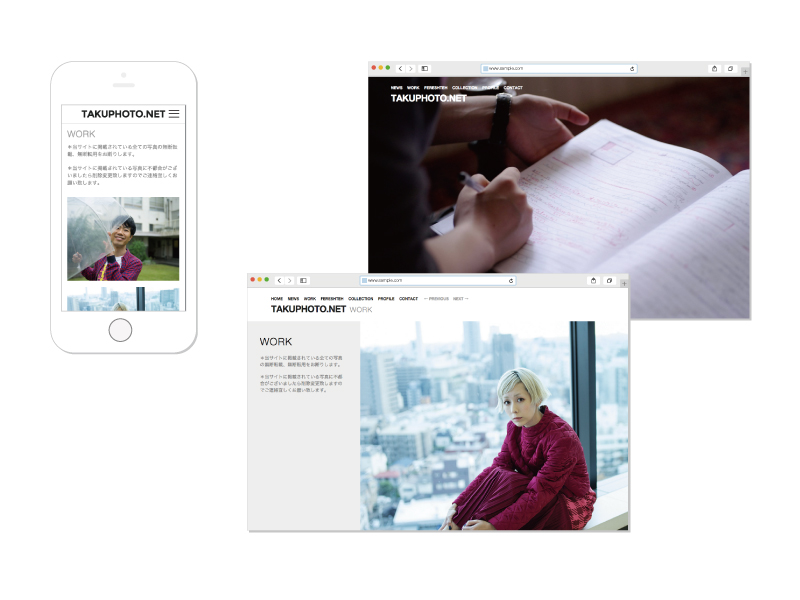
Task: Select COLLECTION in the back site navigation
Action: tap(464, 88)
